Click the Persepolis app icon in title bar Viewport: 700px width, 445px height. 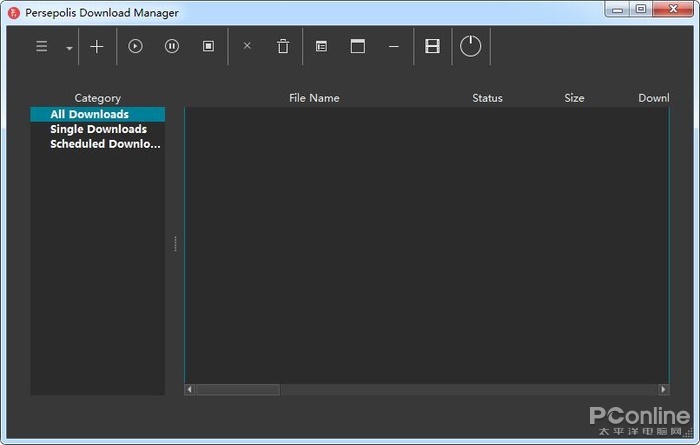pos(14,13)
